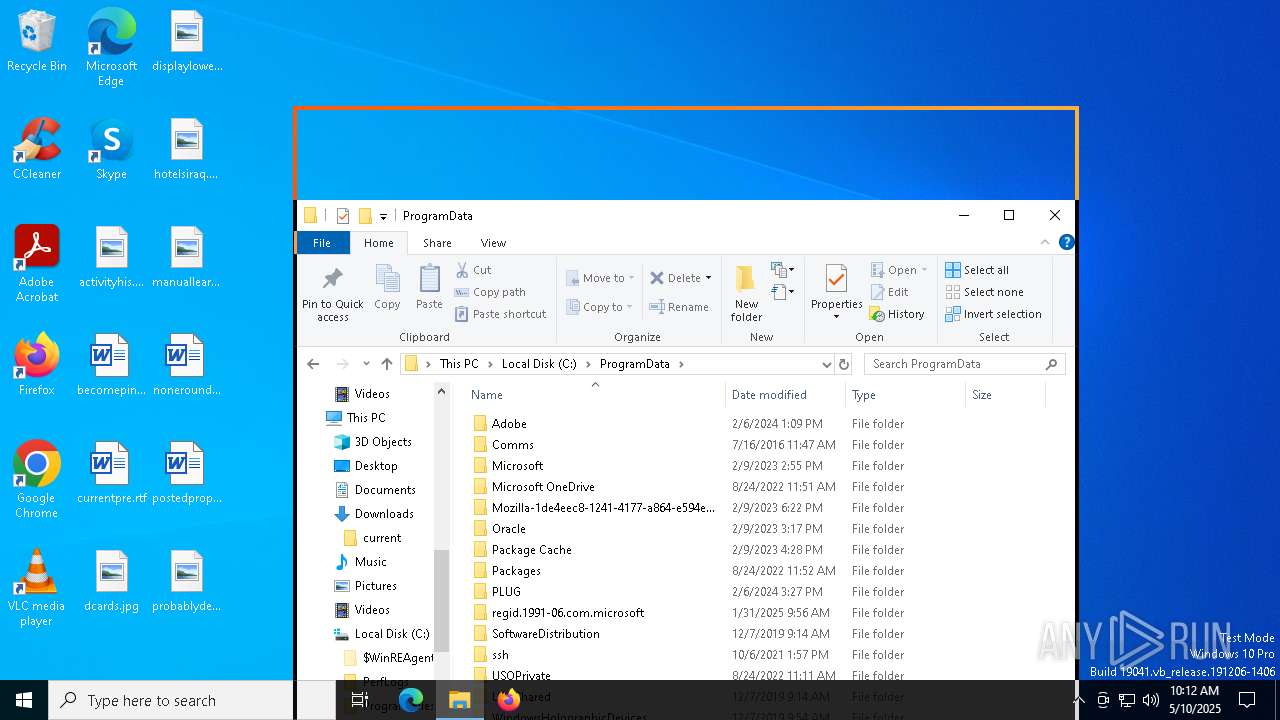Screen dimensions: 1280x720
Task: Select the Oracle folder
Action: pos(508,529)
